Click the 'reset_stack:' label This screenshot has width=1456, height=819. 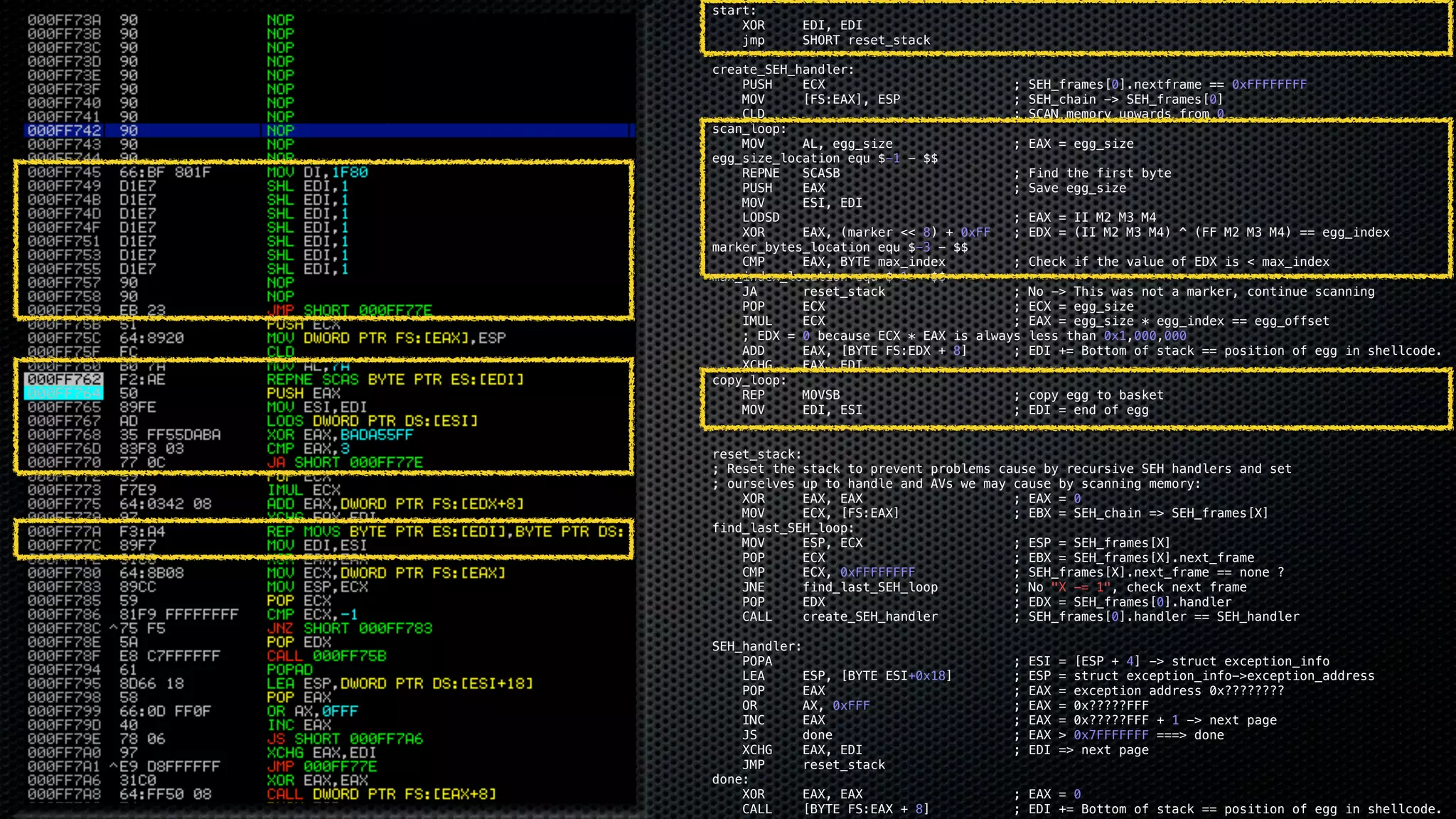[x=757, y=454]
